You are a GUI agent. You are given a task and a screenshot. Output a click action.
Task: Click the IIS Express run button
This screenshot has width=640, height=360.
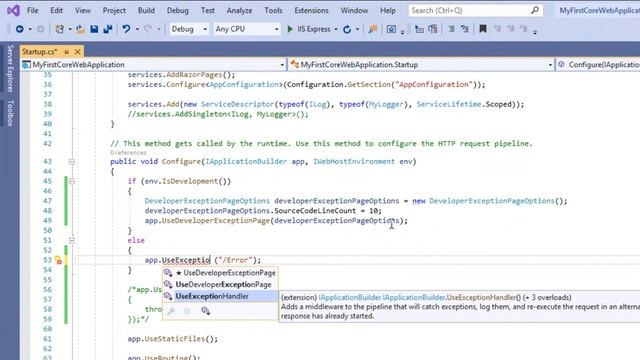[309, 29]
